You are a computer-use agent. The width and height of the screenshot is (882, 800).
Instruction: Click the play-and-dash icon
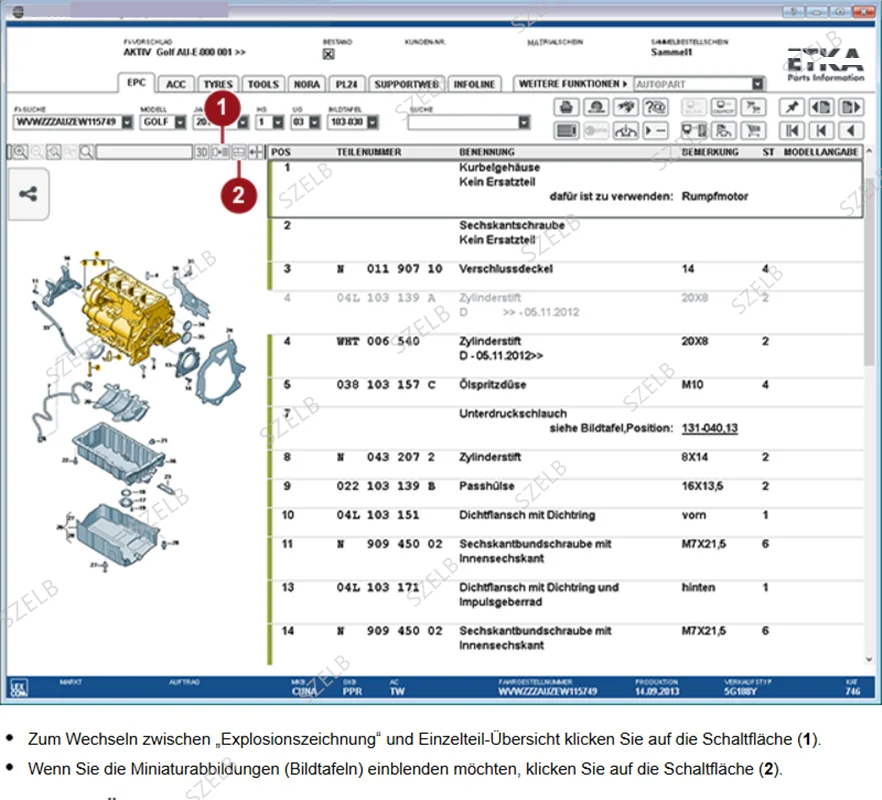[655, 131]
